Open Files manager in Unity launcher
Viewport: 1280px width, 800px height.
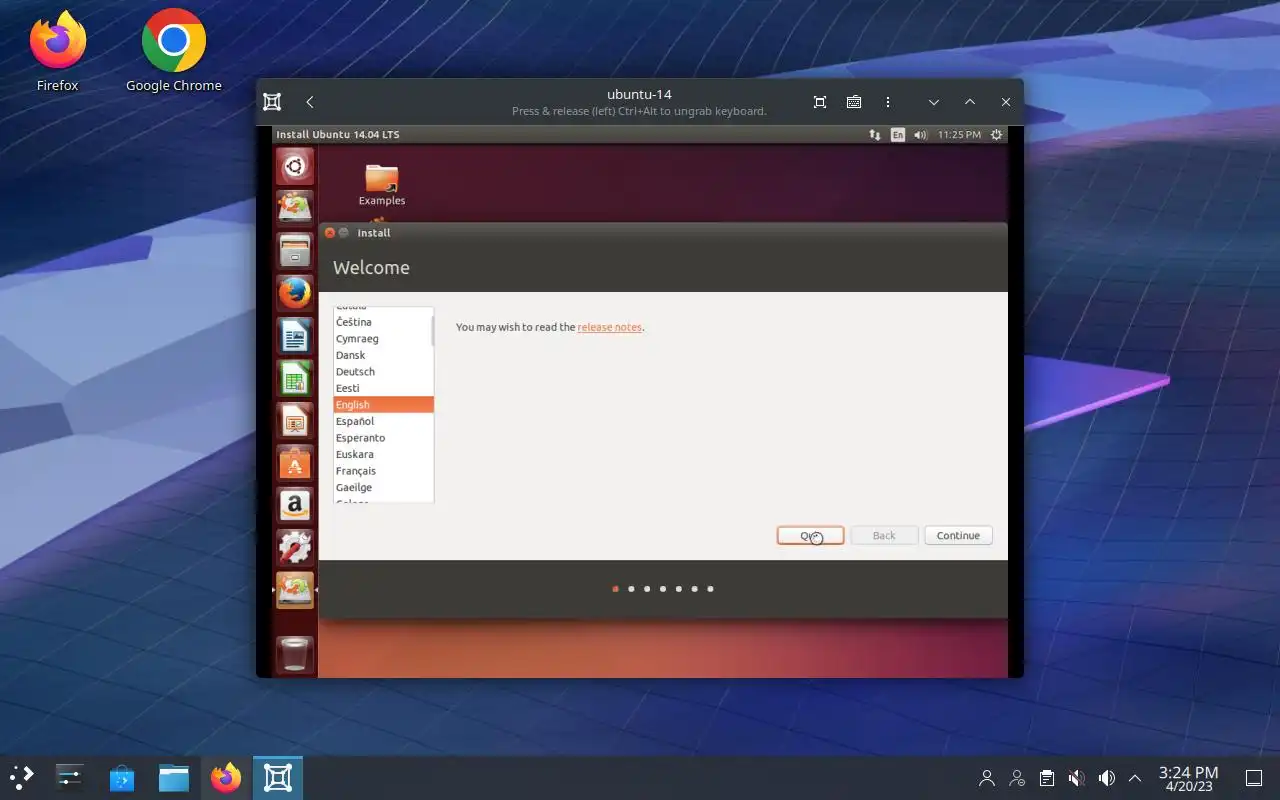pyautogui.click(x=295, y=250)
